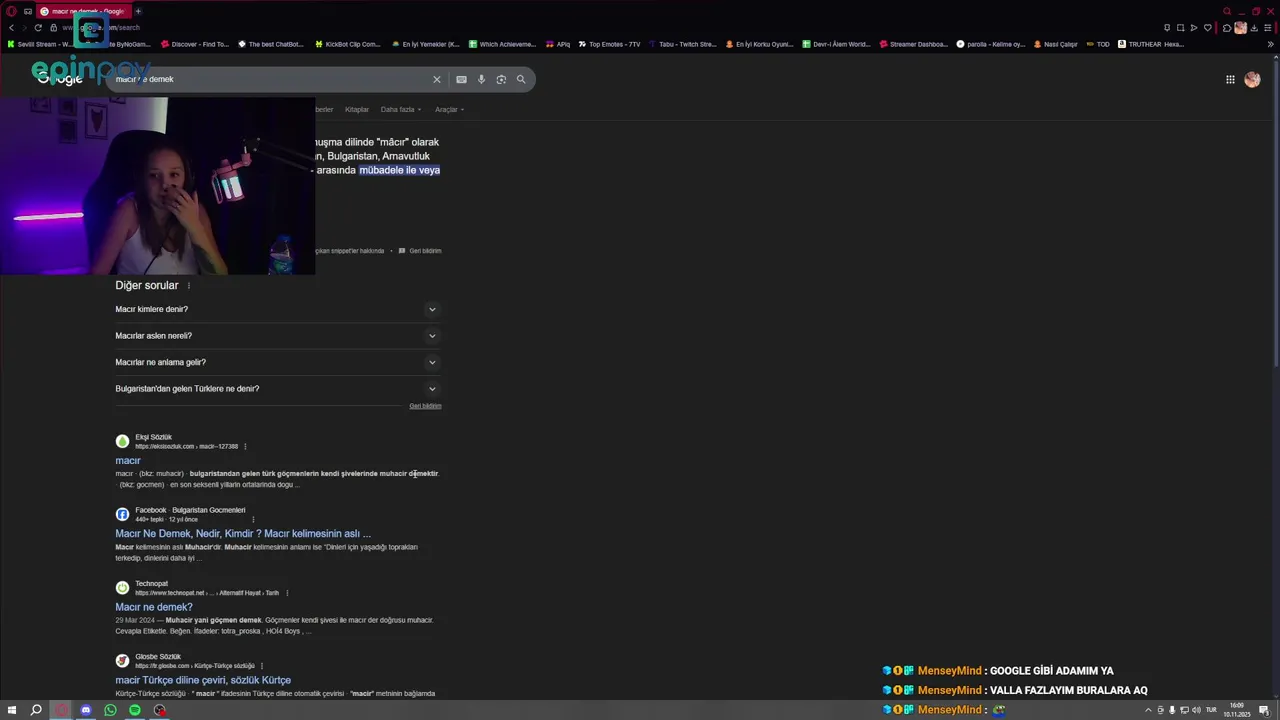The width and height of the screenshot is (1280, 720).
Task: Open 'TOD' bookmark
Action: click(1098, 44)
